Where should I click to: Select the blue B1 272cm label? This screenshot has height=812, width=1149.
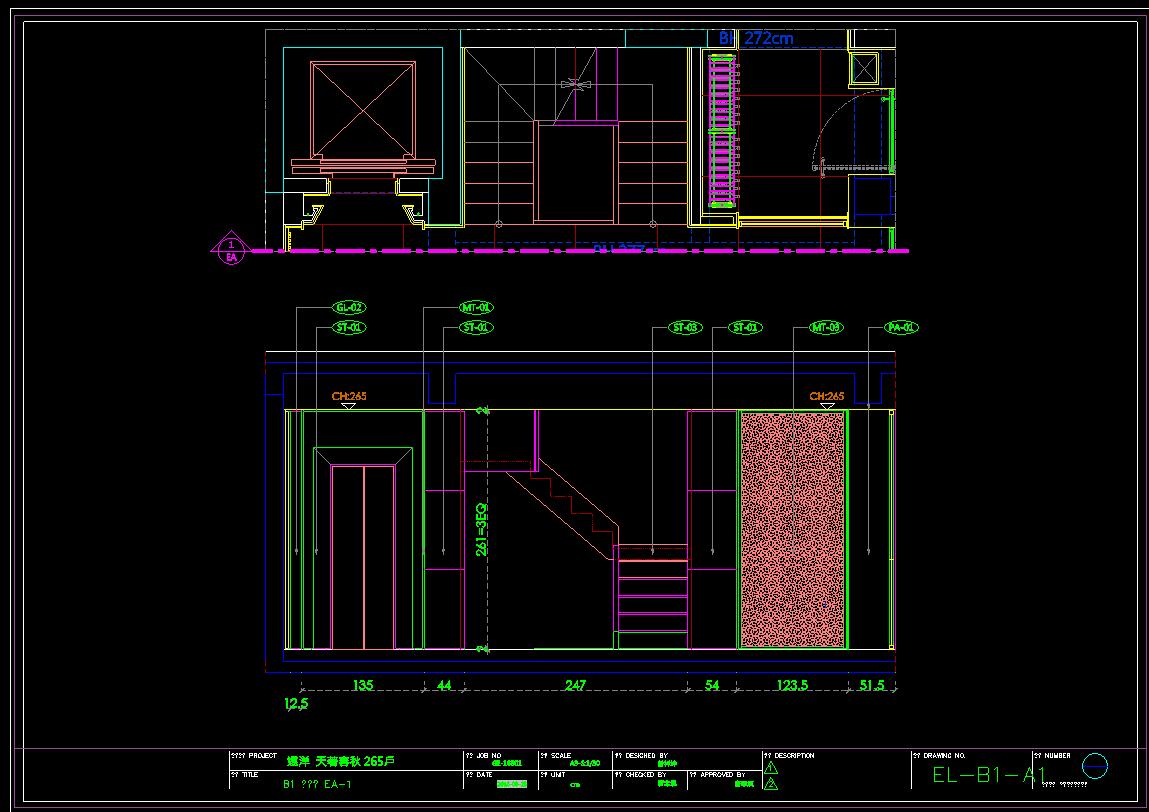(x=756, y=38)
